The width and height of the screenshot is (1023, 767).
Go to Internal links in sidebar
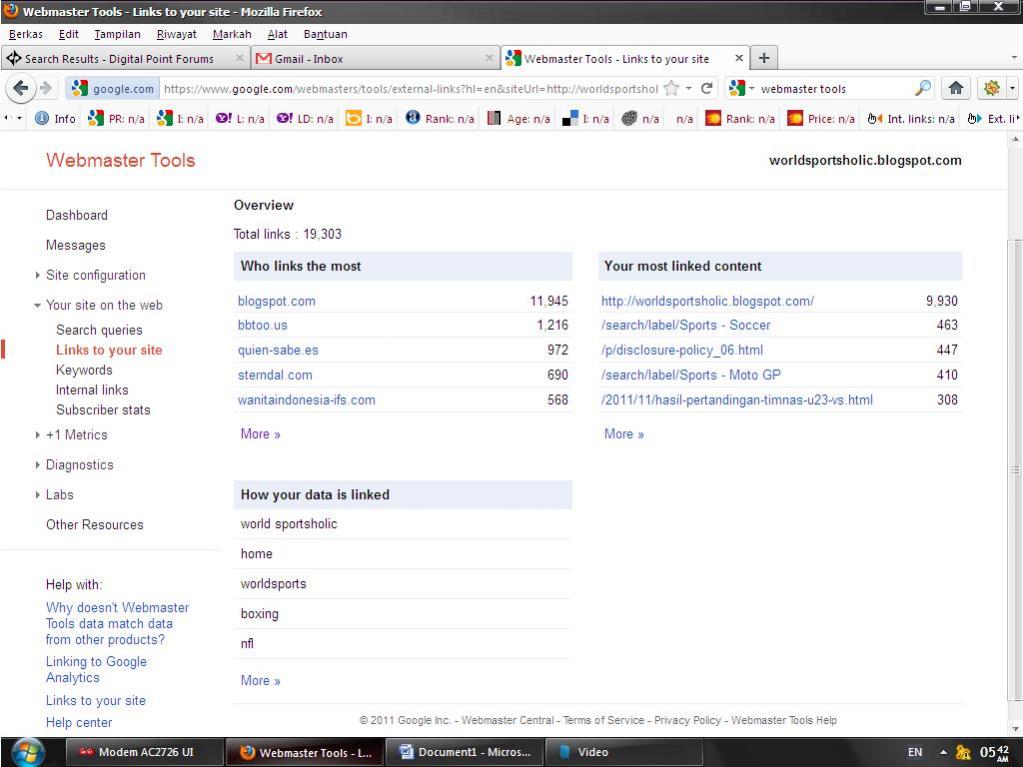coord(92,390)
